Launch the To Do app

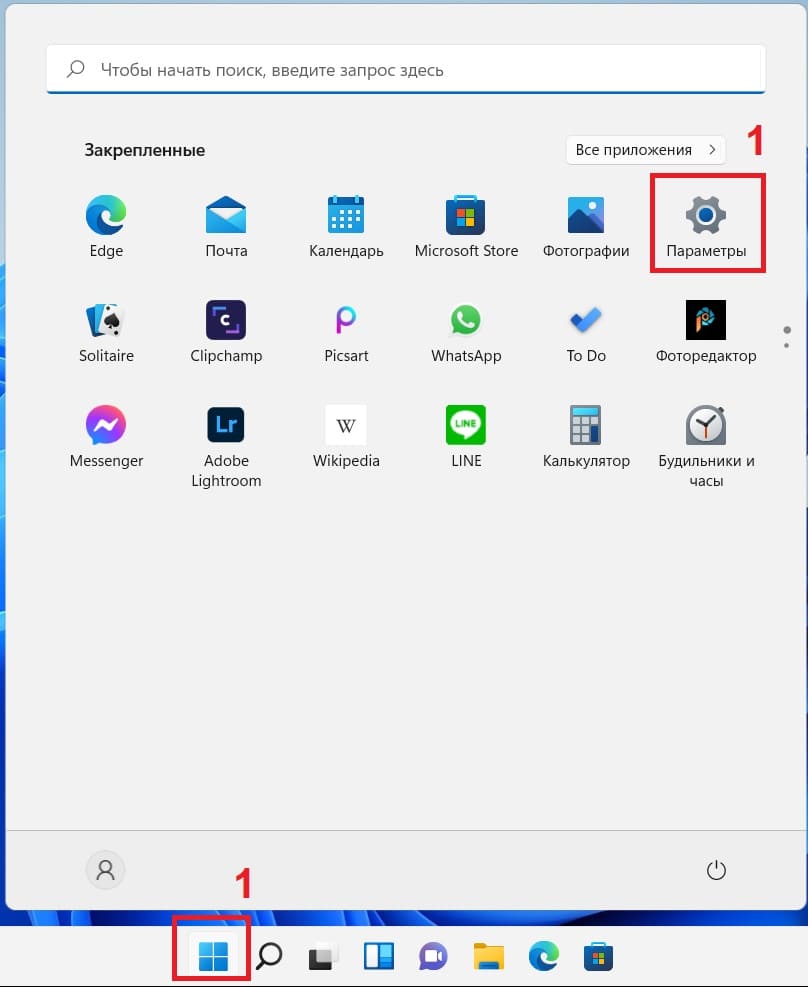click(x=586, y=332)
